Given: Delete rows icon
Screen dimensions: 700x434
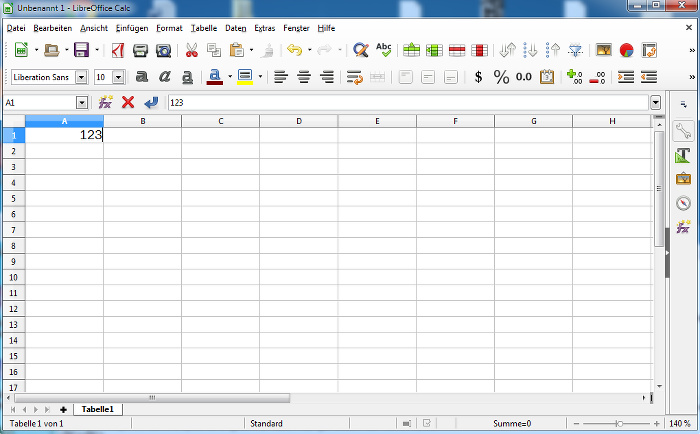Looking at the screenshot, I should [x=457, y=50].
